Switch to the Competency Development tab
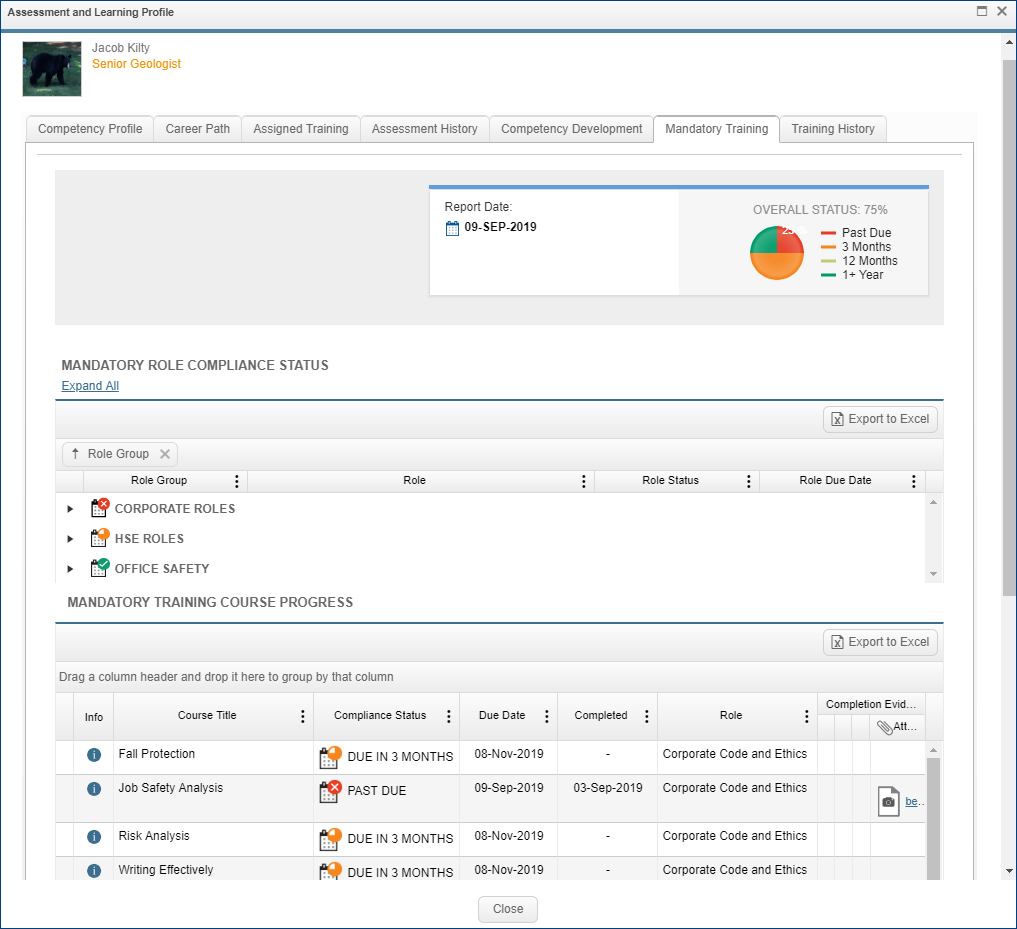This screenshot has width=1017, height=929. click(x=571, y=129)
